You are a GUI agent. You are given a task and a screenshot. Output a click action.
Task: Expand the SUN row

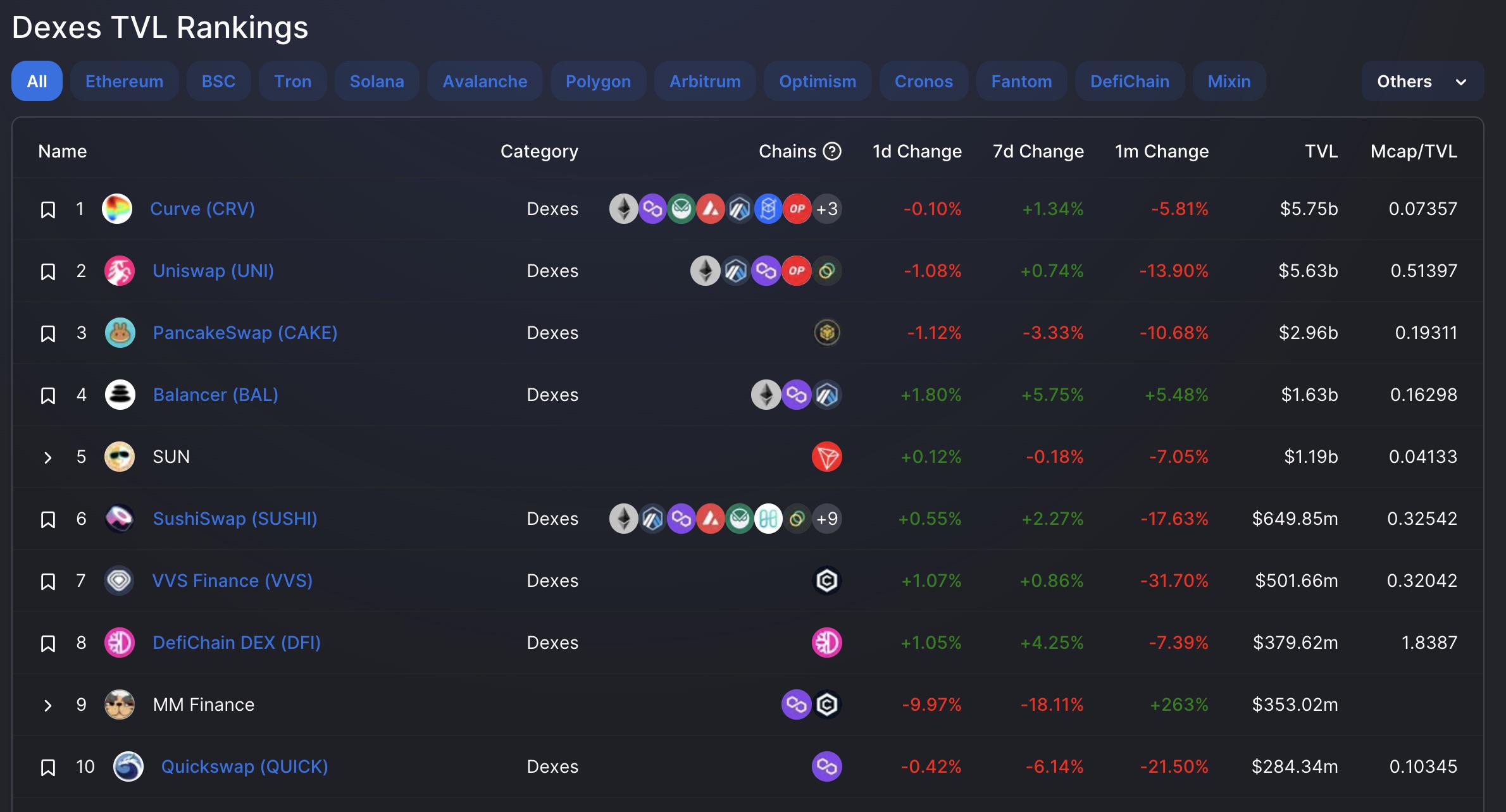click(47, 457)
